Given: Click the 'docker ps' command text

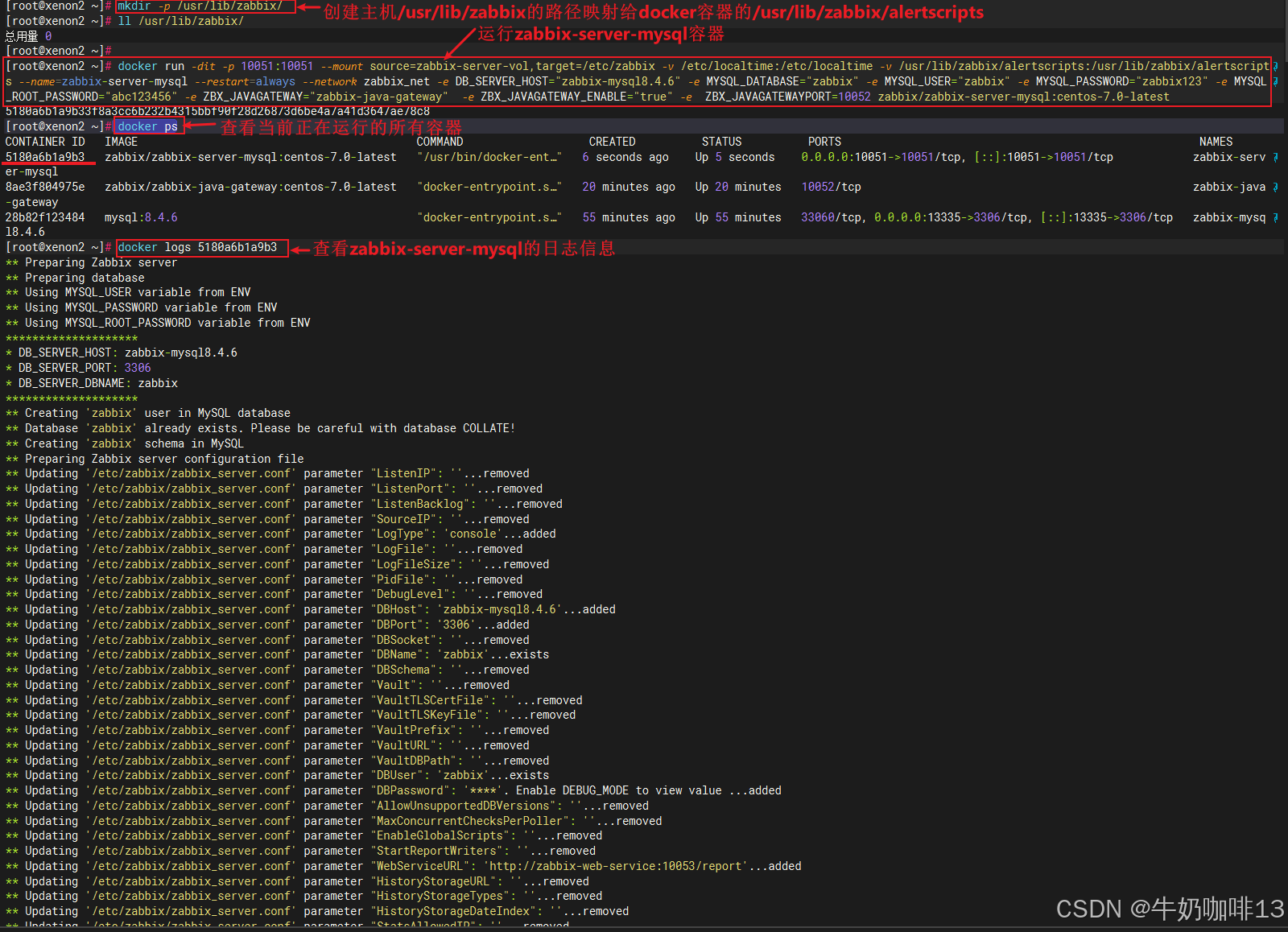Looking at the screenshot, I should click(x=147, y=126).
